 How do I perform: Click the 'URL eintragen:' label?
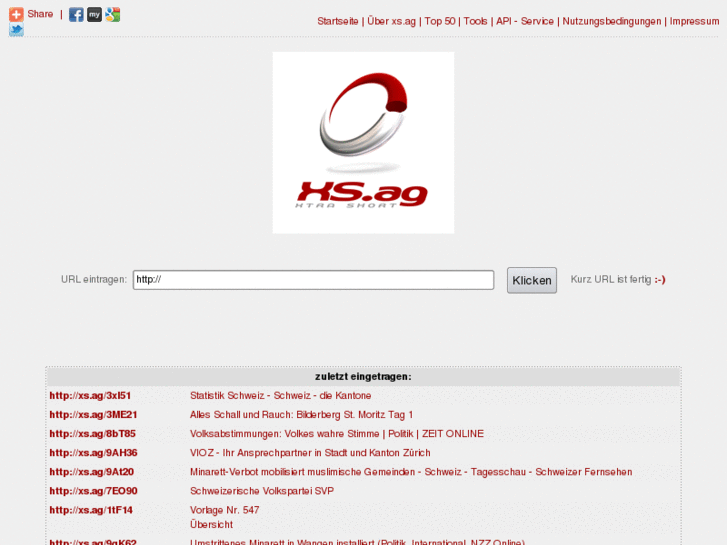pos(94,279)
